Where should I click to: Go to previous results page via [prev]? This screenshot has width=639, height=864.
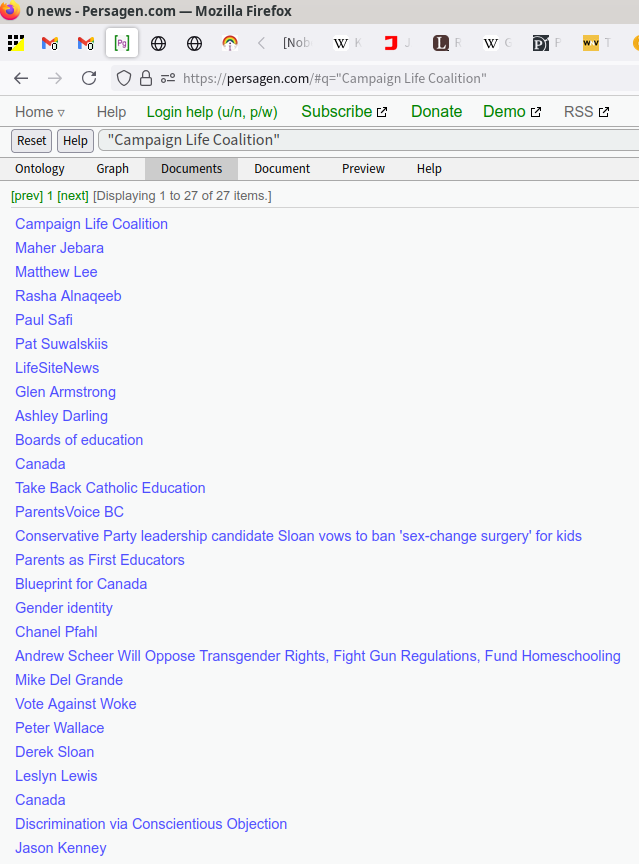click(27, 196)
